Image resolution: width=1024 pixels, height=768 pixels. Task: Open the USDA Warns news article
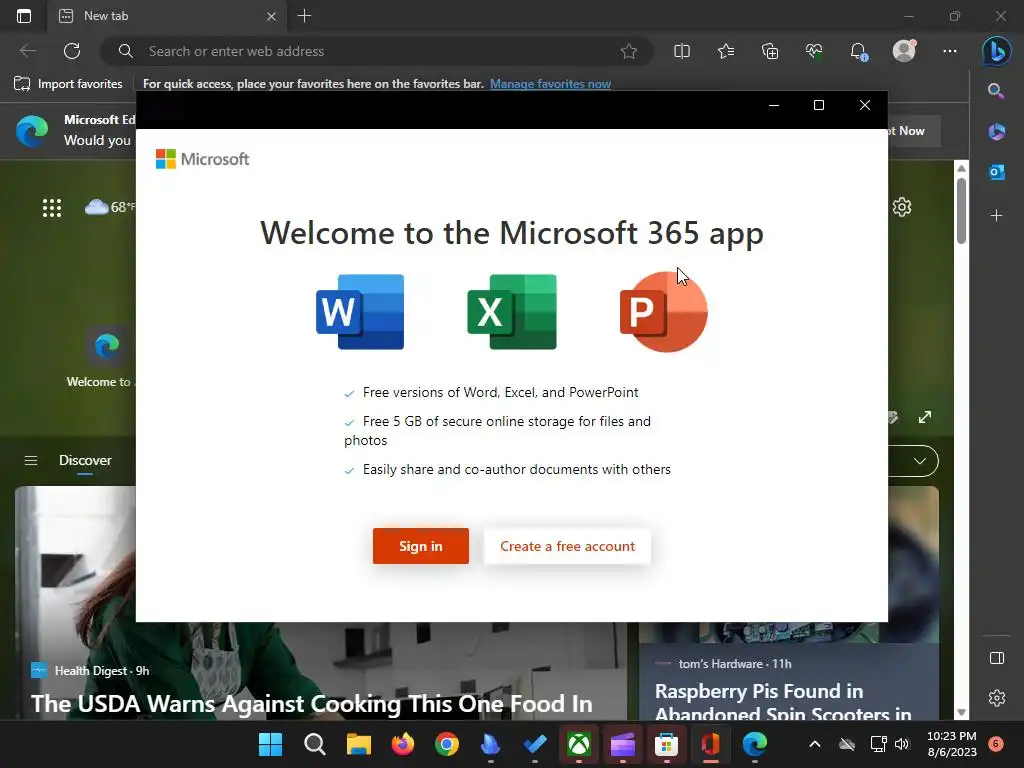point(312,703)
